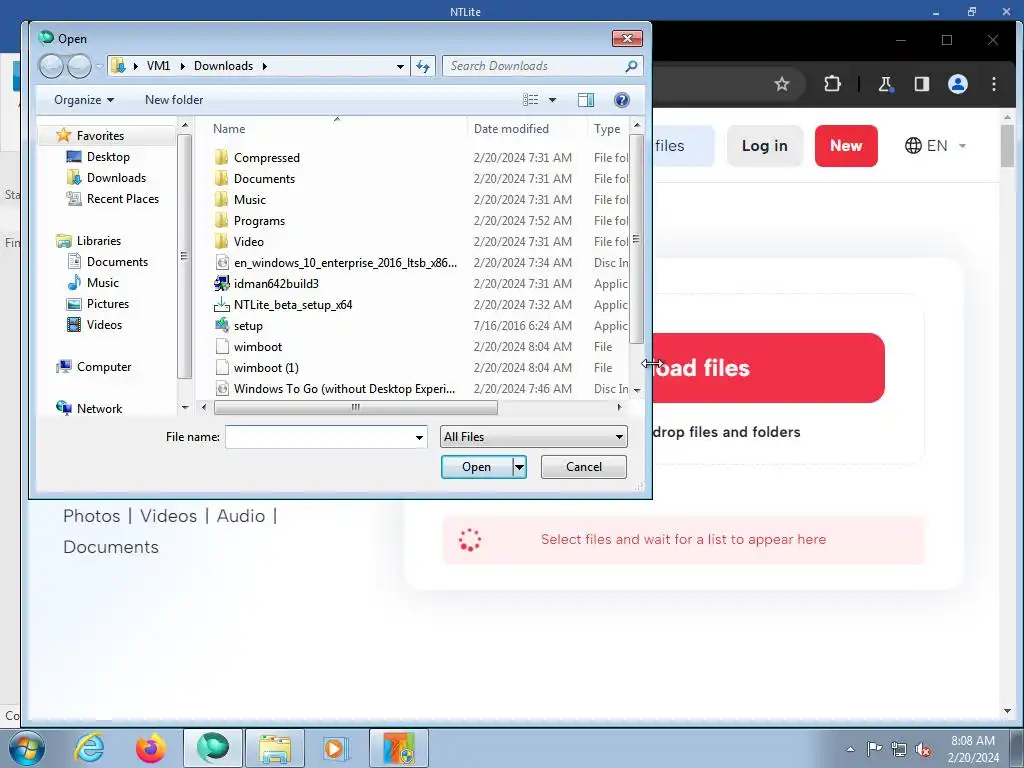Select Pictures under Libraries
This screenshot has height=768, width=1024.
point(108,304)
